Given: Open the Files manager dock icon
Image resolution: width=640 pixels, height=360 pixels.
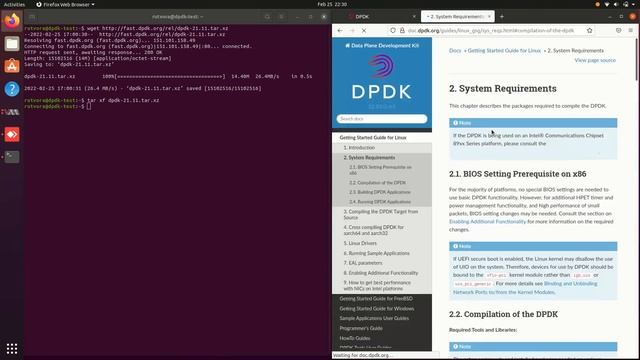Looking at the screenshot, I should coord(12,43).
